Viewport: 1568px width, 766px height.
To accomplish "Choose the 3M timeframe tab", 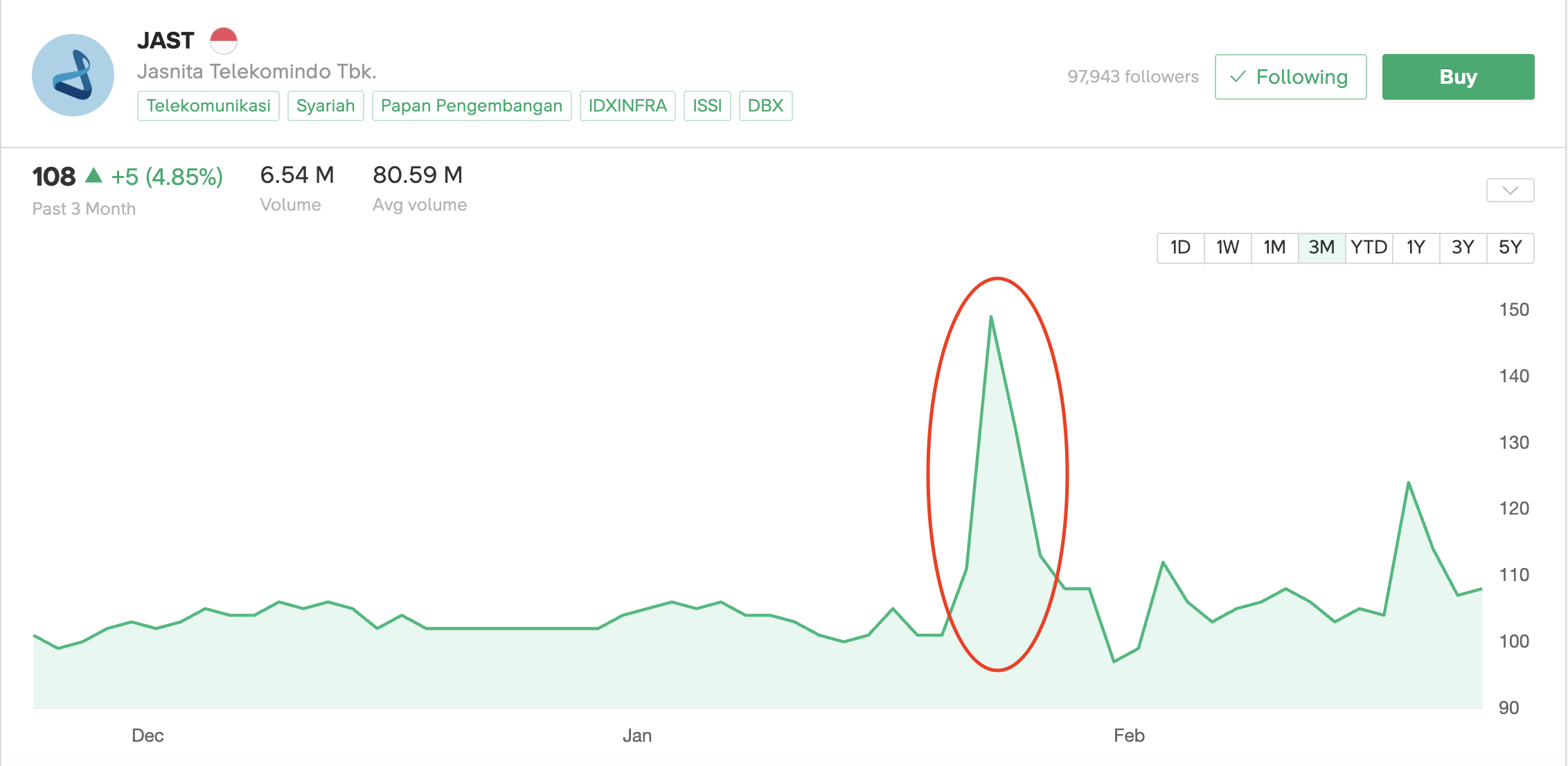I will click(1321, 248).
